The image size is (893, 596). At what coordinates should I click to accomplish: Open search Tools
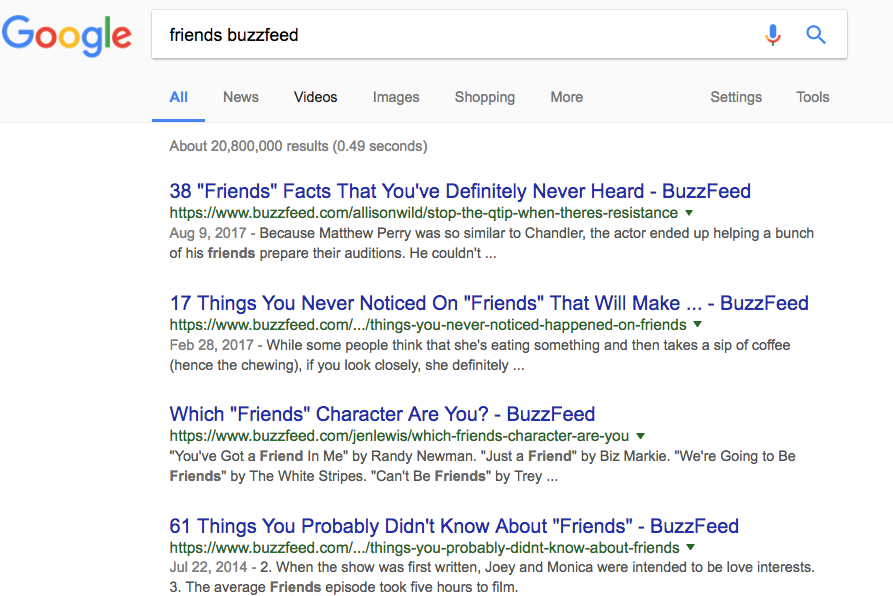click(813, 97)
